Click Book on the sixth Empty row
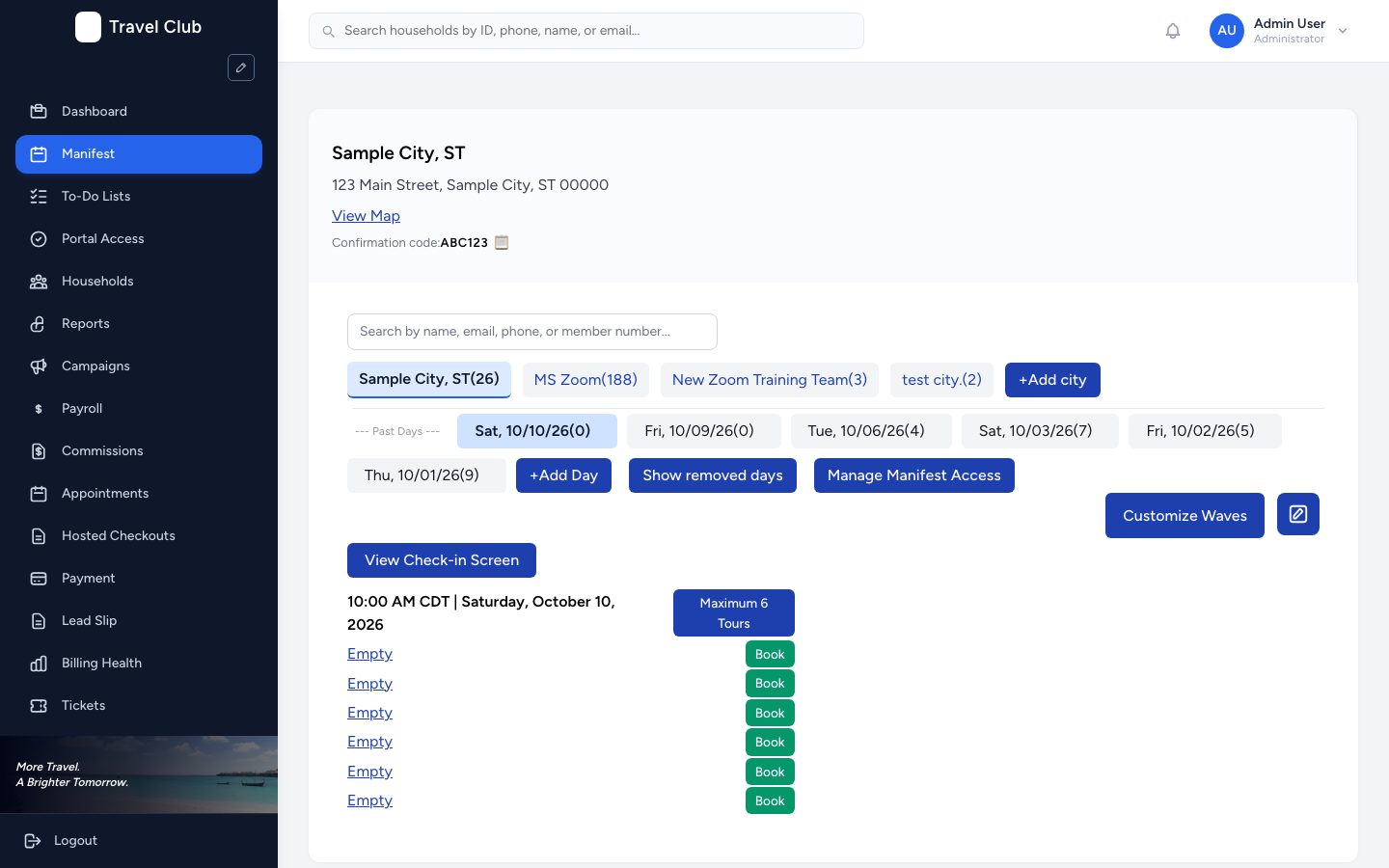1389x868 pixels. pos(770,800)
